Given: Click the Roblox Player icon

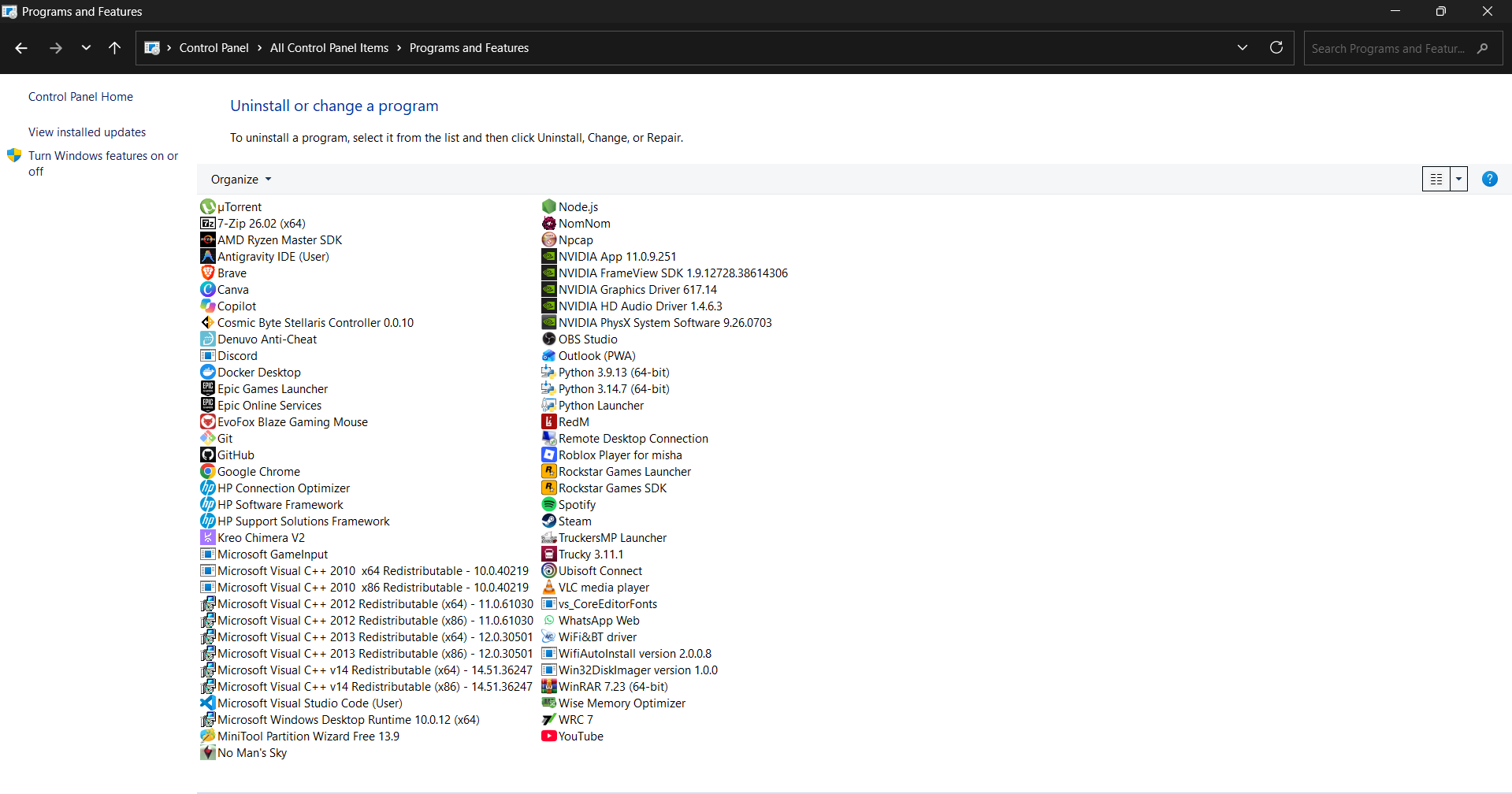Looking at the screenshot, I should pyautogui.click(x=549, y=455).
